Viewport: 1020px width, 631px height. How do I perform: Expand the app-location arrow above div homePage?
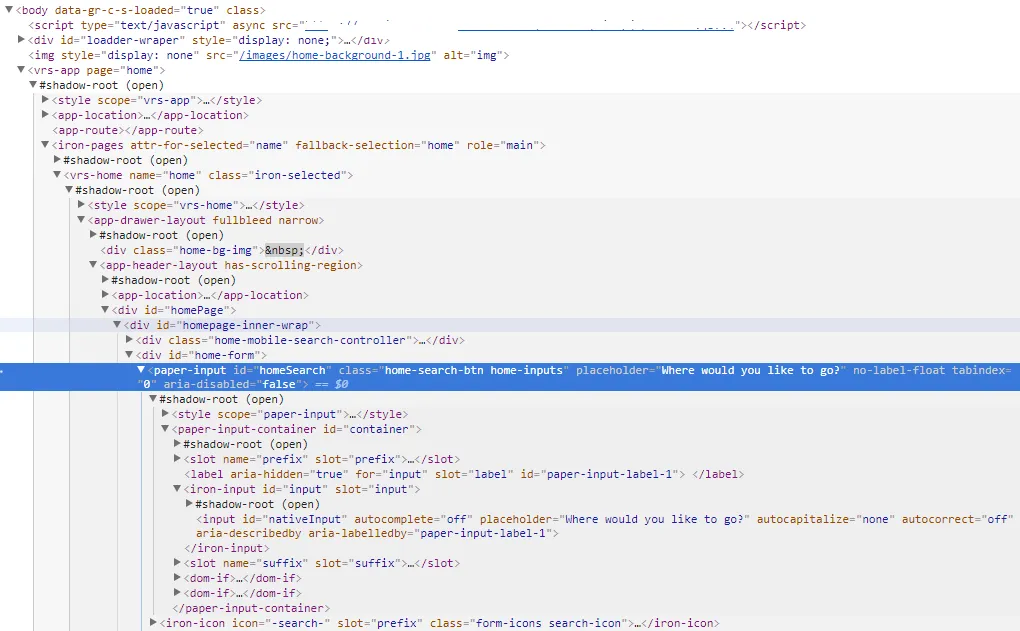click(x=105, y=295)
